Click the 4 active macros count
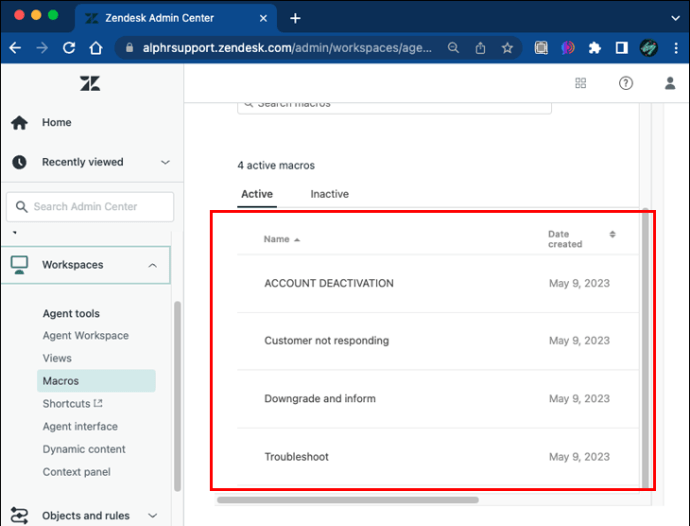 click(x=276, y=166)
